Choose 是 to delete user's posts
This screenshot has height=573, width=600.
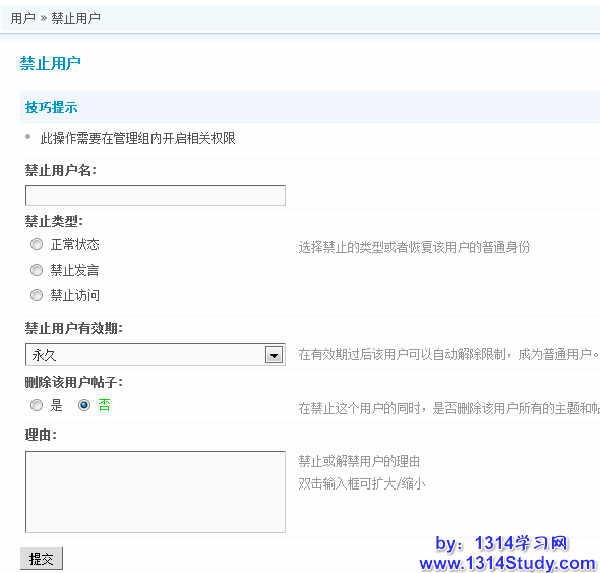click(37, 405)
